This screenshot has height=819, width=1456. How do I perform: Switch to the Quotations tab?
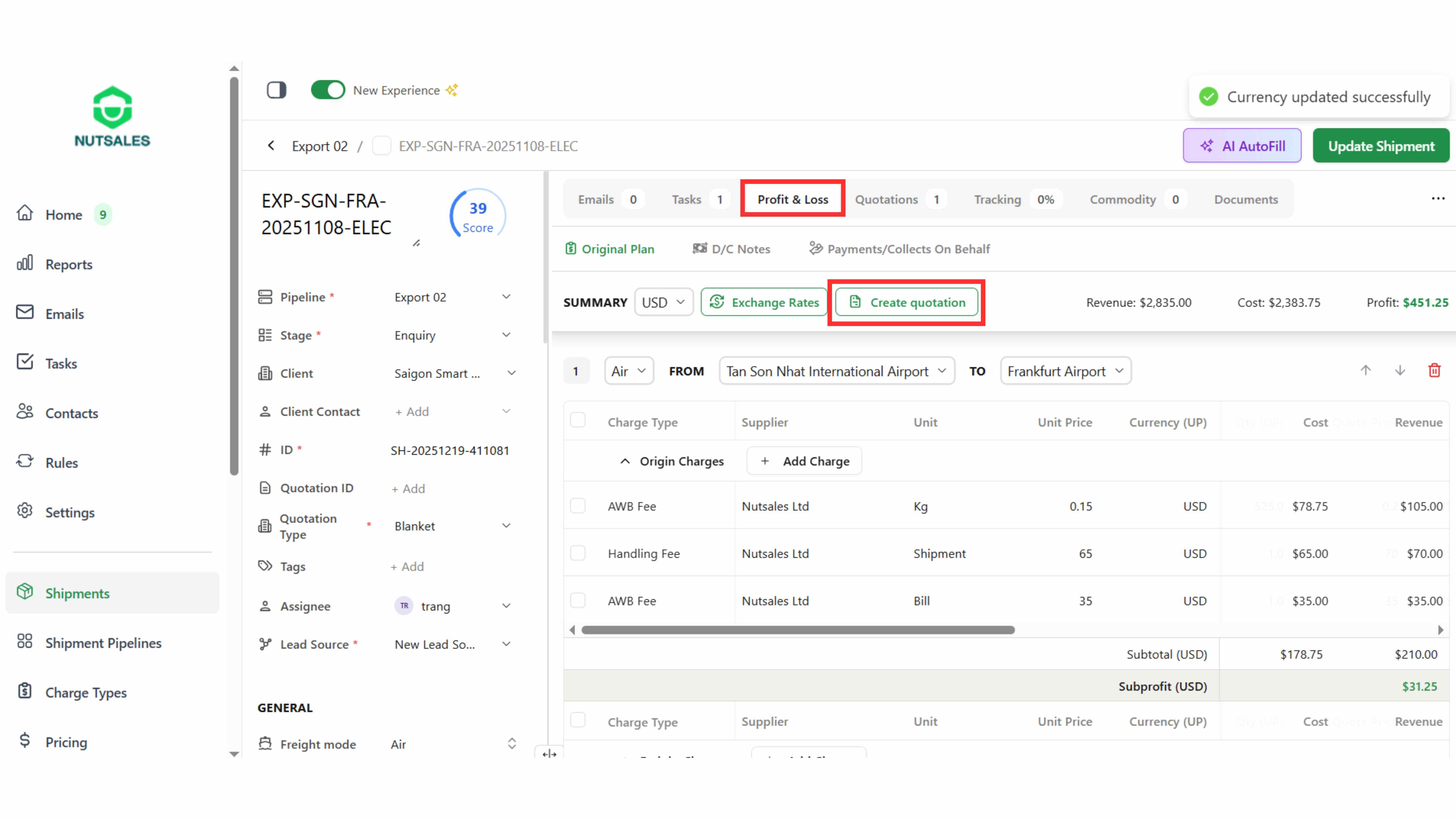886,199
